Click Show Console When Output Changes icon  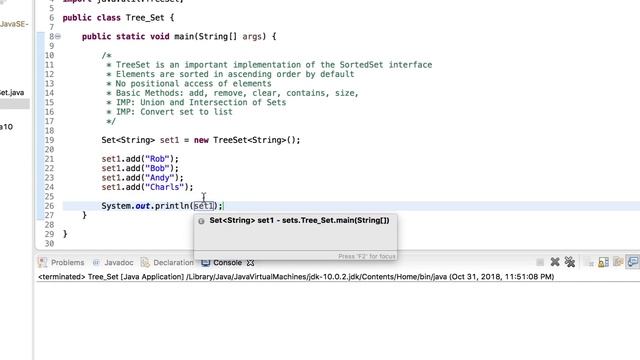click(x=633, y=262)
